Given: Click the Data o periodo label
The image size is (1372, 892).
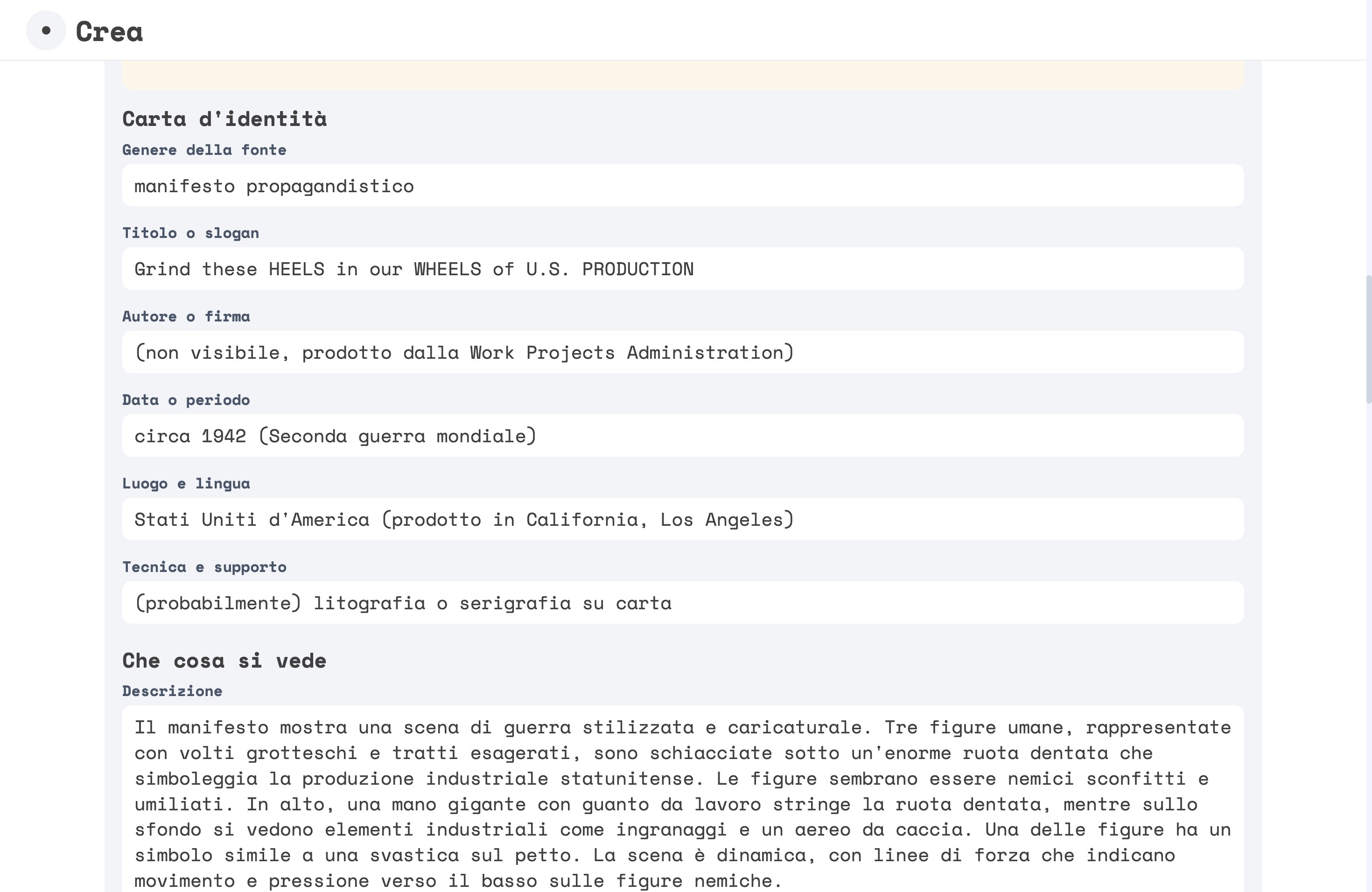Looking at the screenshot, I should pos(186,400).
